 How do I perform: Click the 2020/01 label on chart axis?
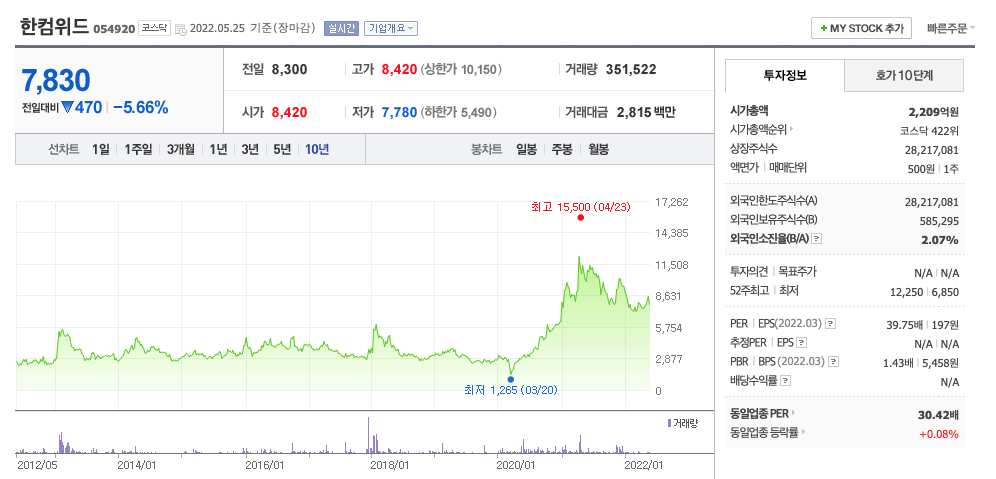tap(518, 466)
